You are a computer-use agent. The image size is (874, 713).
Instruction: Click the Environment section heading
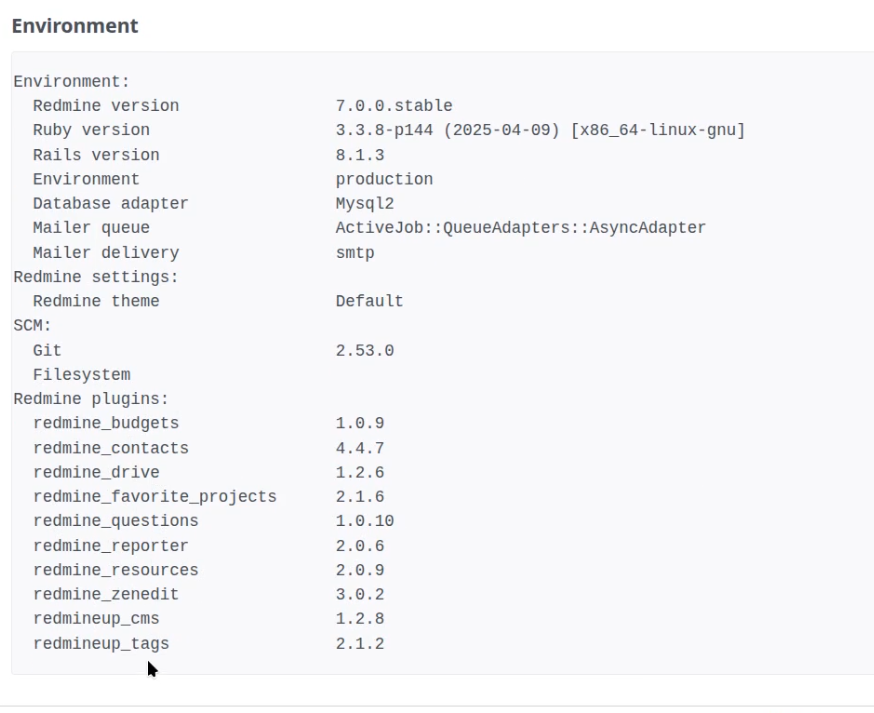pos(75,26)
